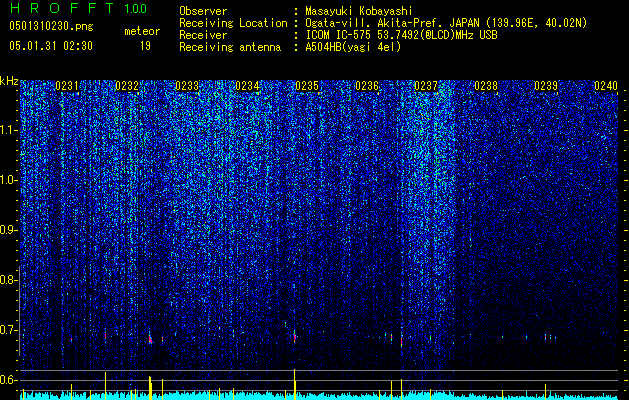Click the 0233 time marker
The image size is (629, 400).
point(187,86)
